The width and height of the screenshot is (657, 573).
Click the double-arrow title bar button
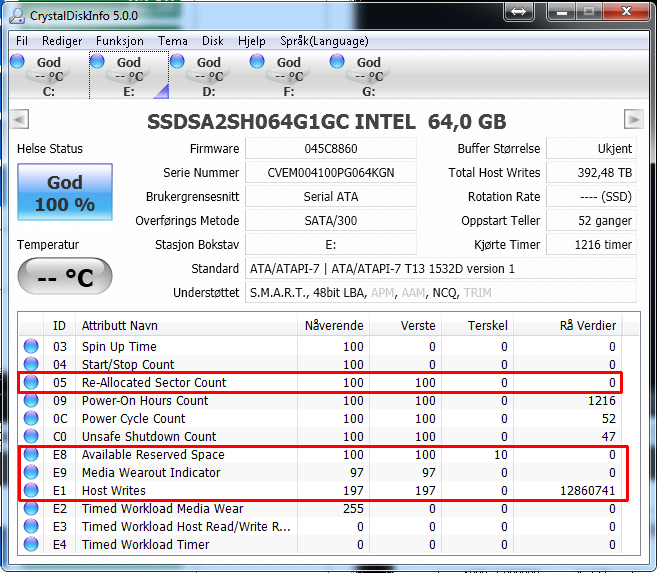tap(519, 11)
